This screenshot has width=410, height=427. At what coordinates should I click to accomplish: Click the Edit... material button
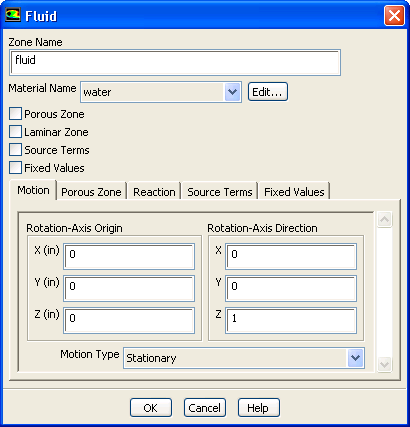[267, 92]
